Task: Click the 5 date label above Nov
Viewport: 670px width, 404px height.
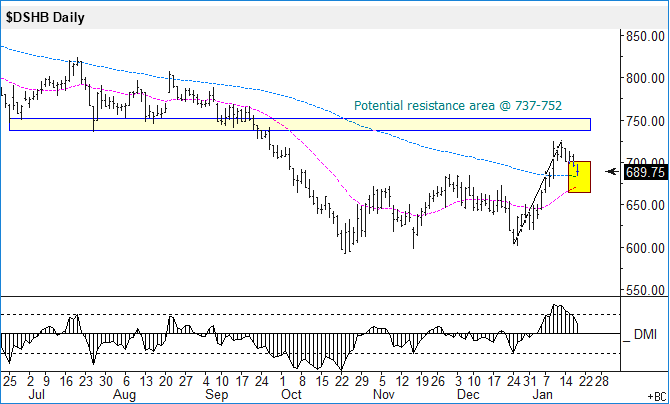Action: click(x=382, y=381)
